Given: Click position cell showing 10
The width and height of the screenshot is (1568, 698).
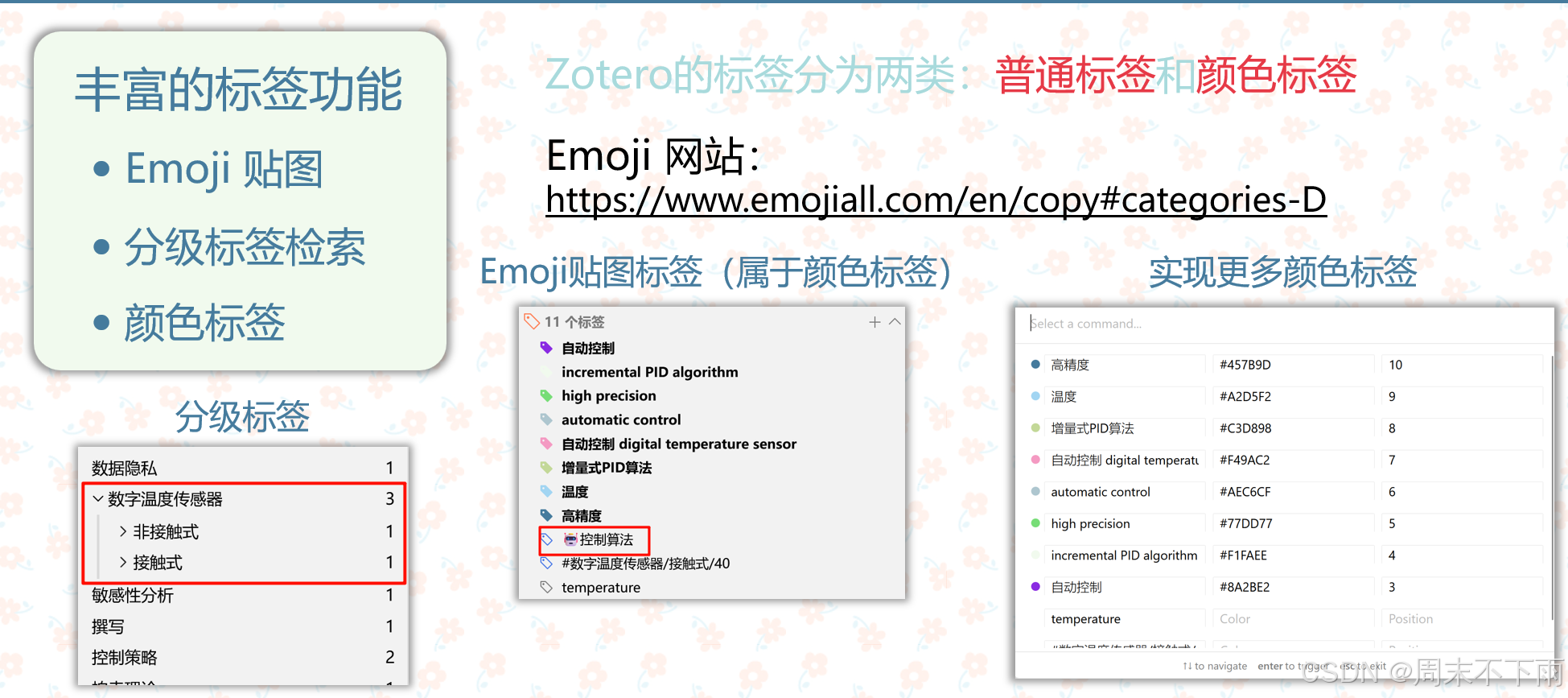Looking at the screenshot, I should (1462, 365).
